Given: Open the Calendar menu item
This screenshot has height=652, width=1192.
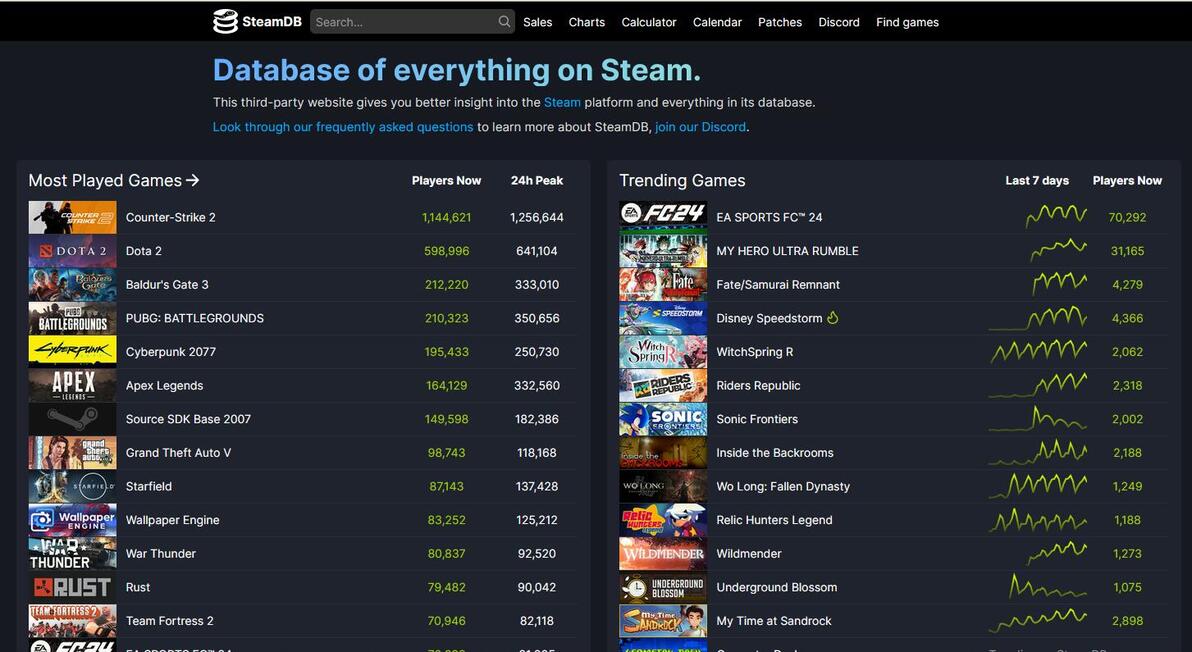Looking at the screenshot, I should pyautogui.click(x=717, y=22).
